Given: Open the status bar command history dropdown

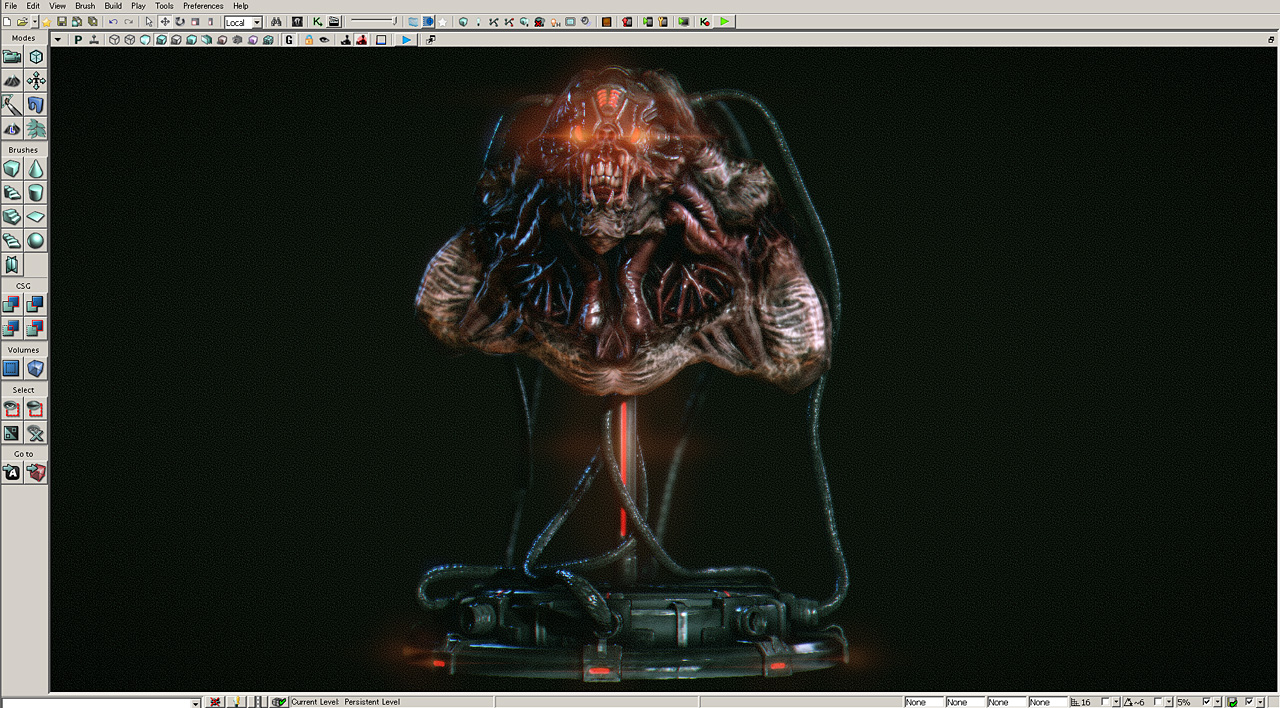Looking at the screenshot, I should point(196,702).
